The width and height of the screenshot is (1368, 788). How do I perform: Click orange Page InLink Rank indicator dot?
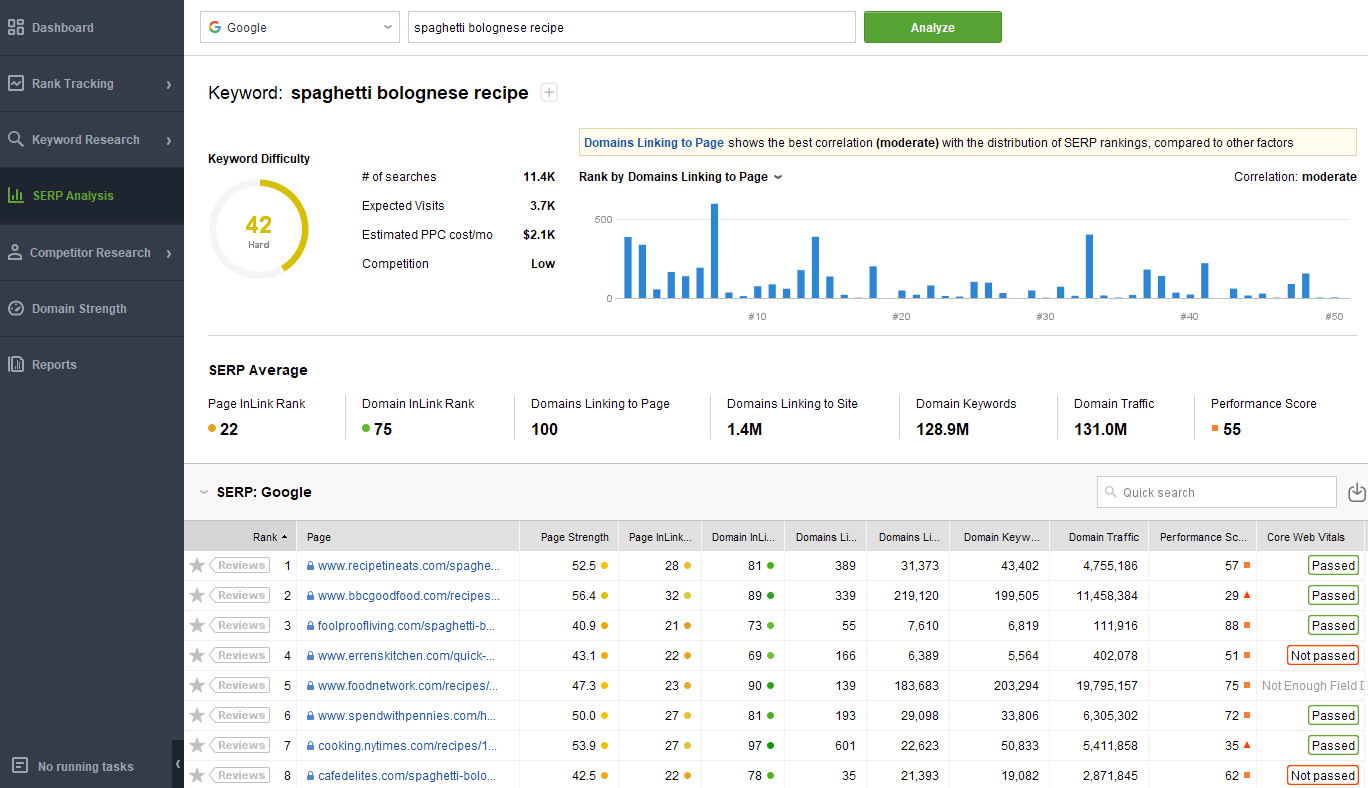pyautogui.click(x=212, y=429)
